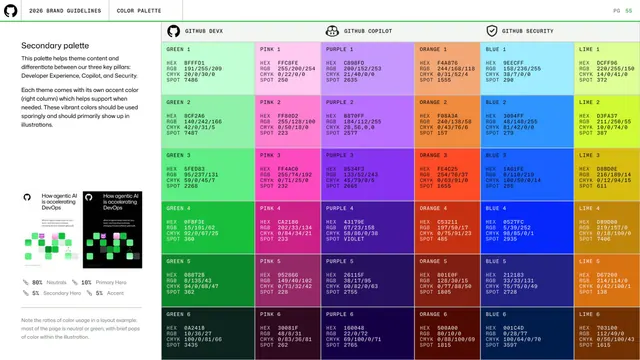Screen dimensions: 640x360
Task: Click the 80% Neutrals ratio label
Action: click(x=49, y=282)
